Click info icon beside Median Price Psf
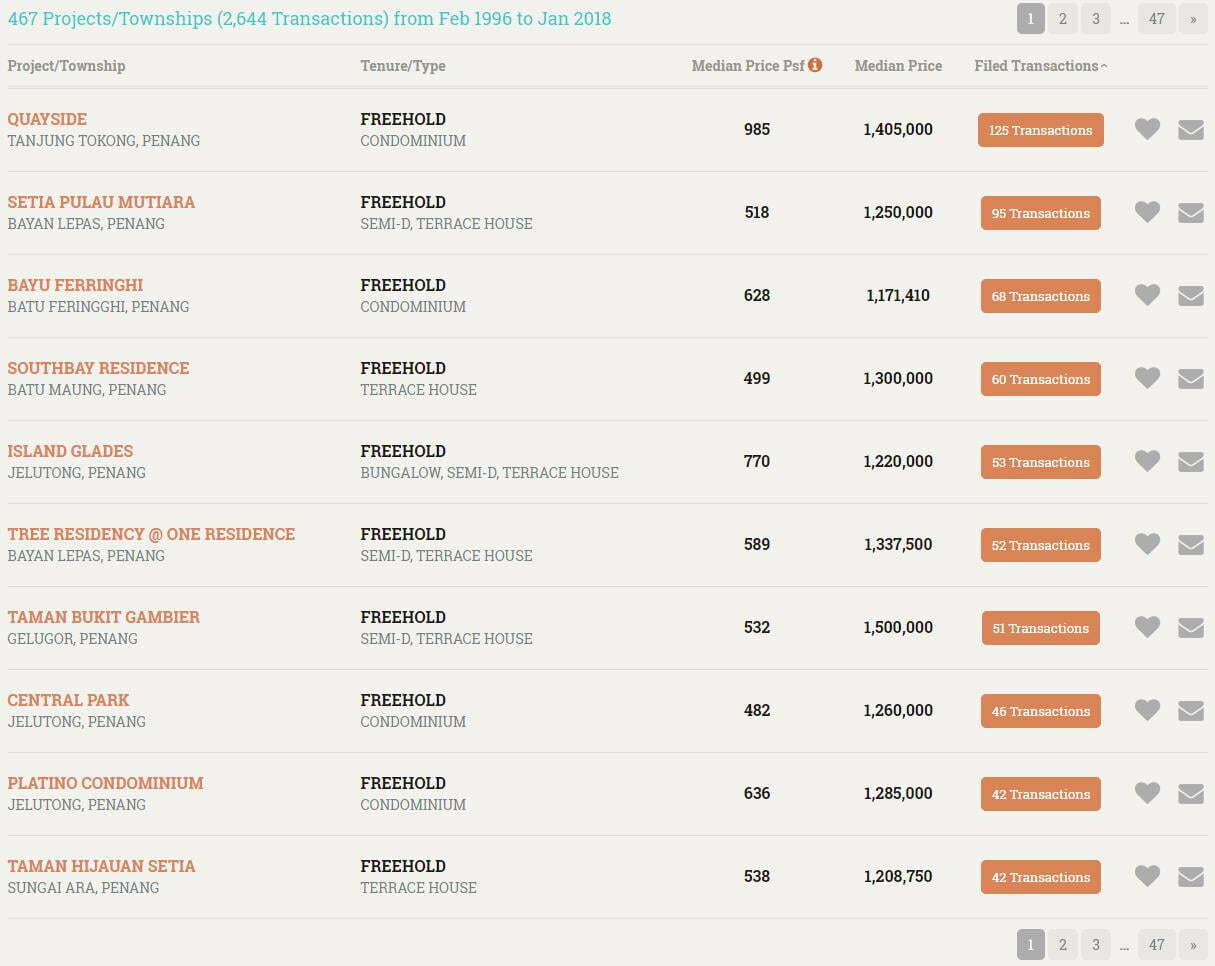This screenshot has height=966, width=1215. tap(815, 65)
